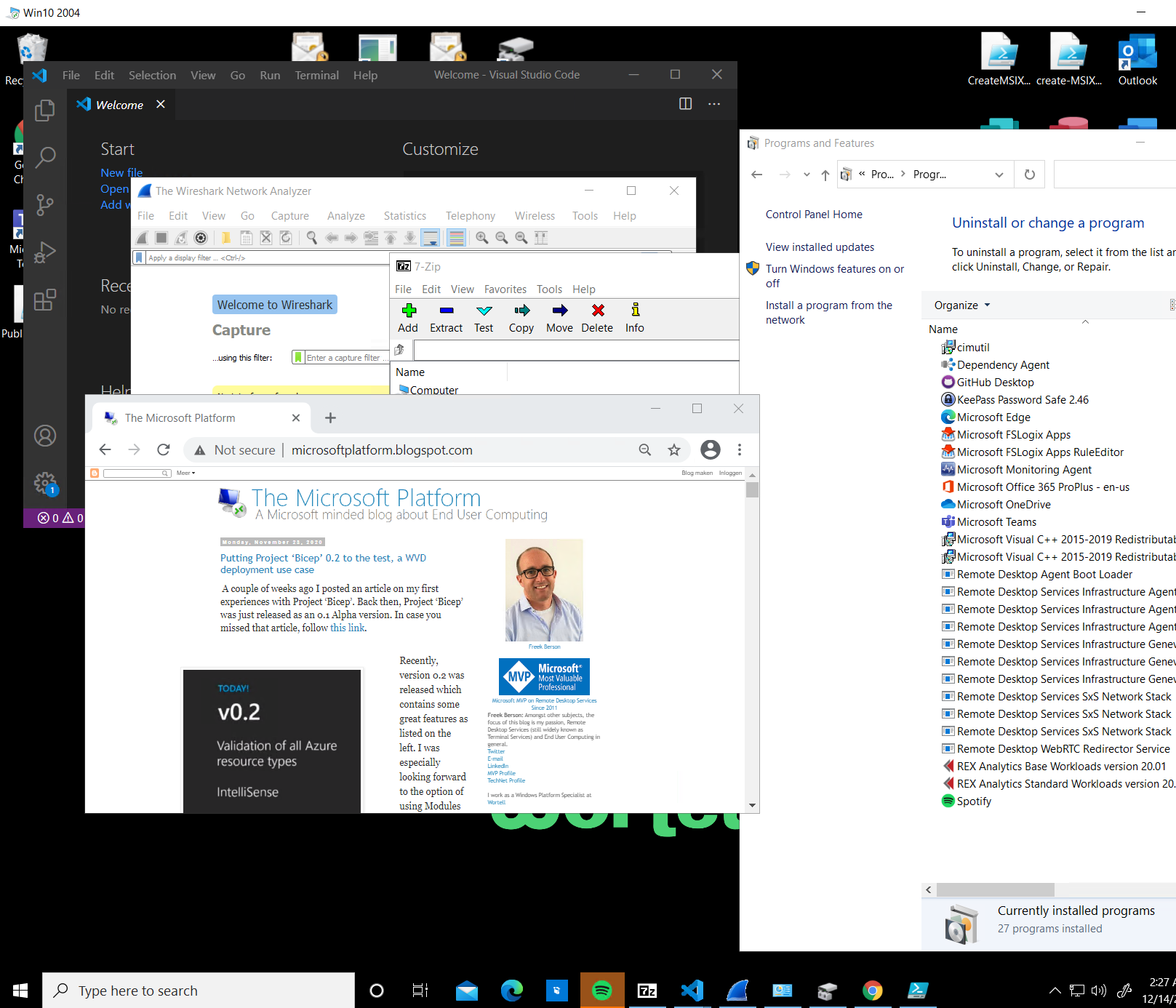Open the Explorer view in VS Code
The height and width of the screenshot is (1008, 1176).
[x=45, y=111]
